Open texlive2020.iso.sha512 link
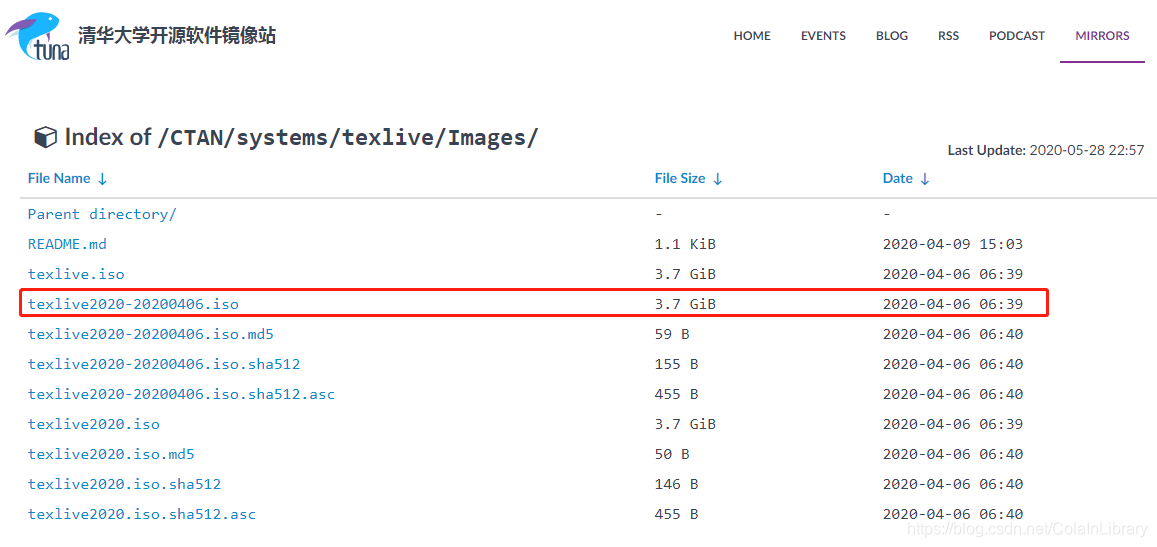1157x547 pixels. (x=124, y=484)
